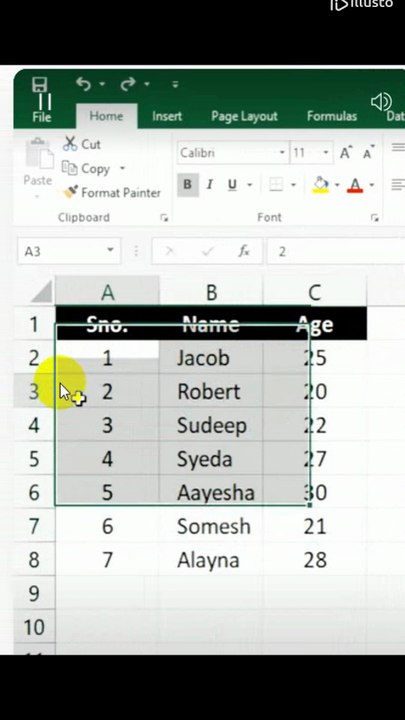
Task: Switch to the Home tab
Action: (106, 116)
